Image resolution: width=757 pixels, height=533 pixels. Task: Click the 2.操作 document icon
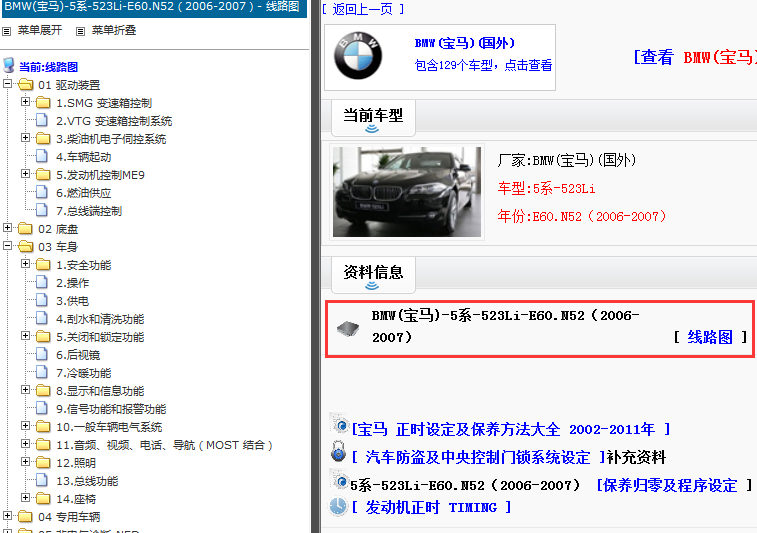coord(42,282)
